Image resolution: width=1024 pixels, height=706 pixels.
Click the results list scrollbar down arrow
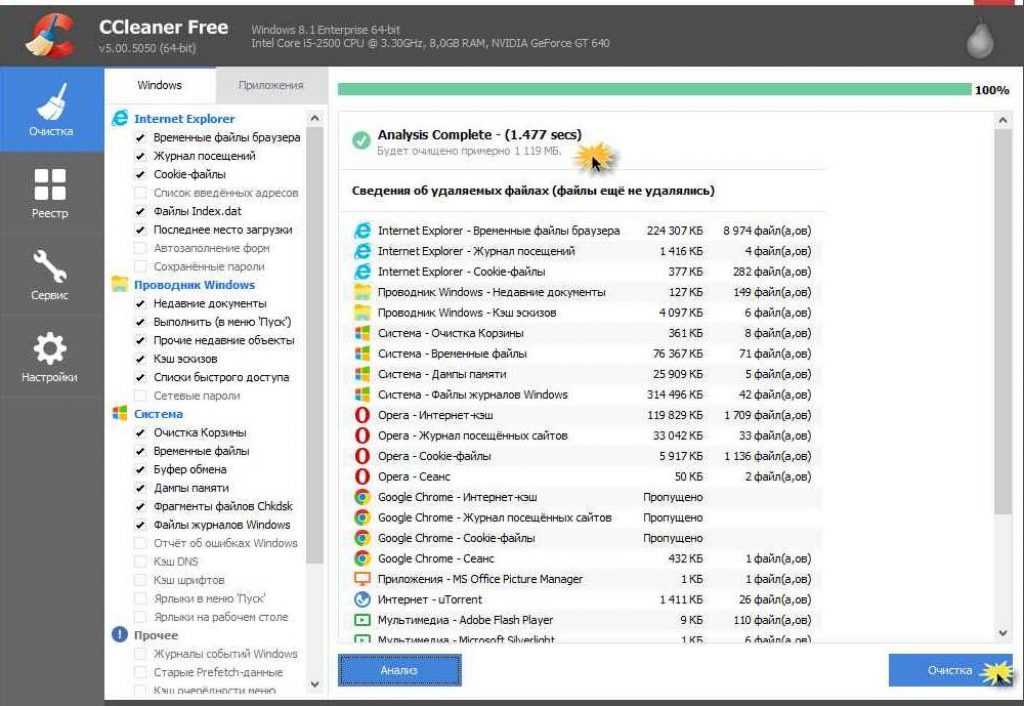tap(1003, 633)
